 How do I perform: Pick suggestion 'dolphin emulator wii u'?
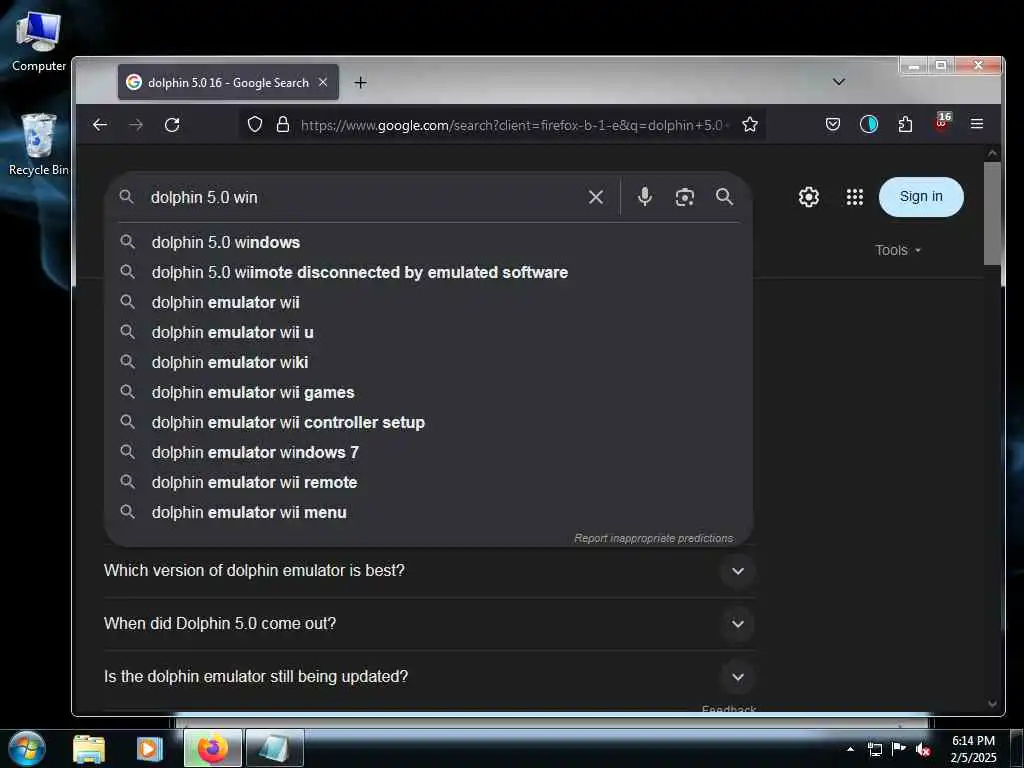tap(428, 332)
